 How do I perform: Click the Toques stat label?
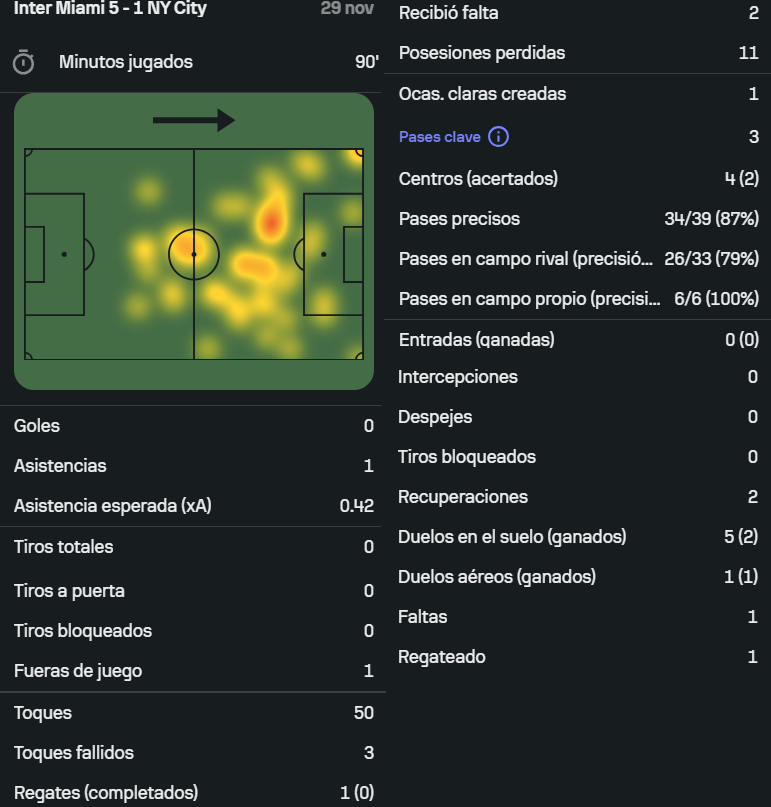[43, 713]
